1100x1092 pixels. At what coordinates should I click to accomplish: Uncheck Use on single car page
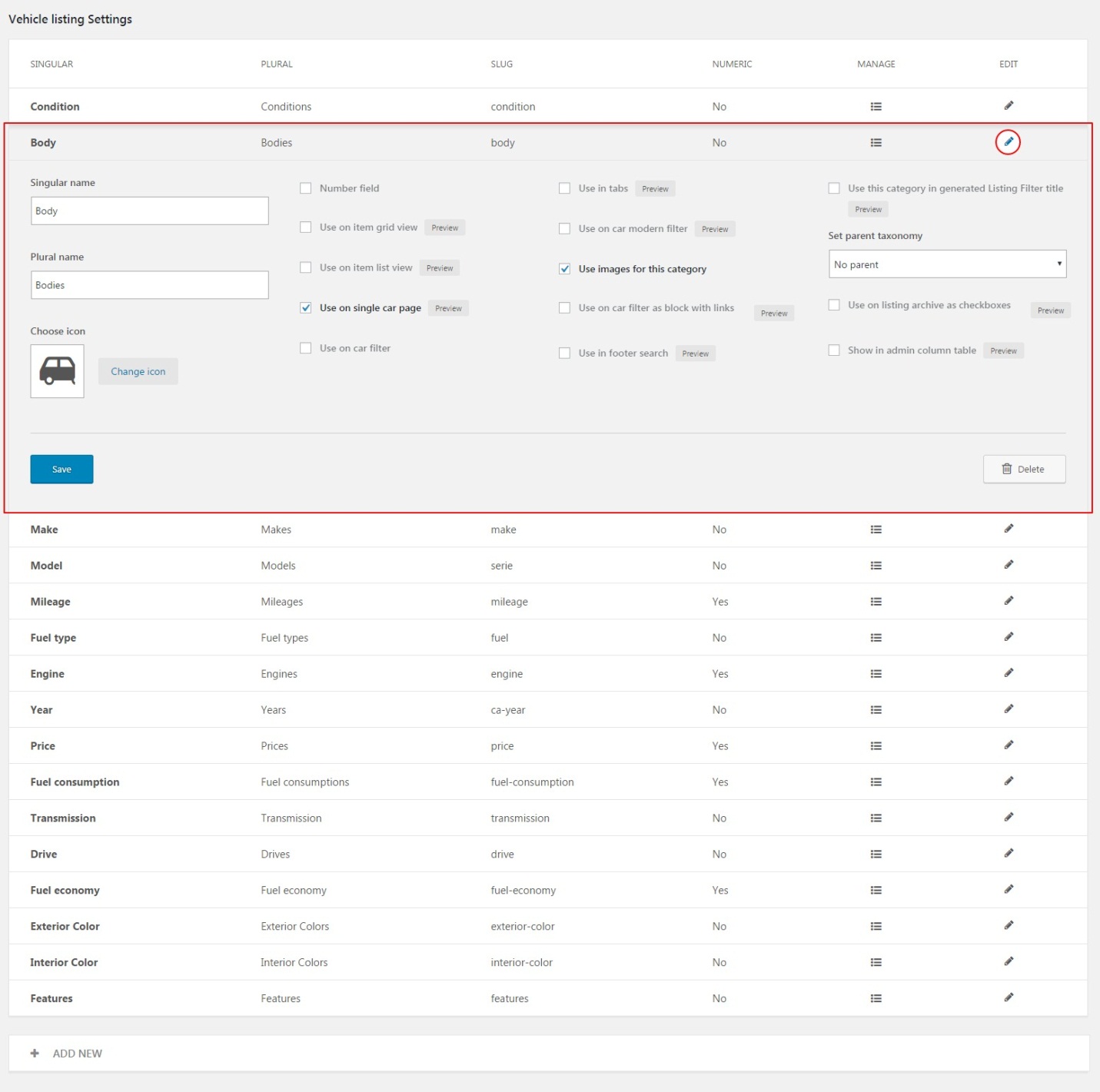[x=306, y=308]
